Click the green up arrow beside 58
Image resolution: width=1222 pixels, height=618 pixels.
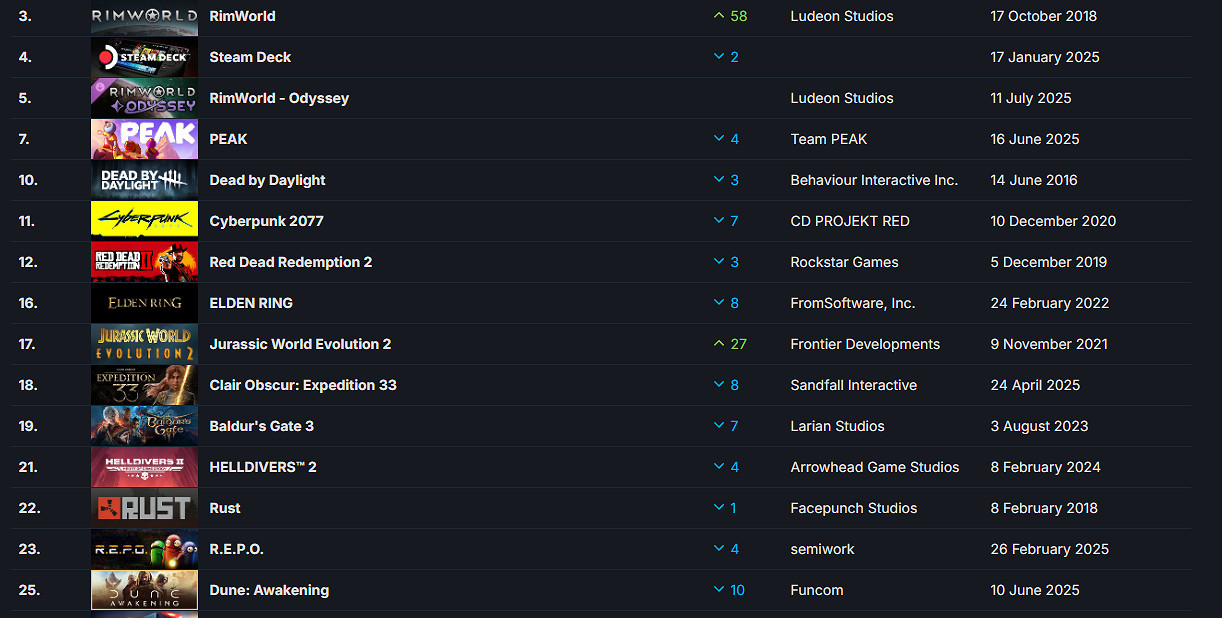click(x=718, y=16)
